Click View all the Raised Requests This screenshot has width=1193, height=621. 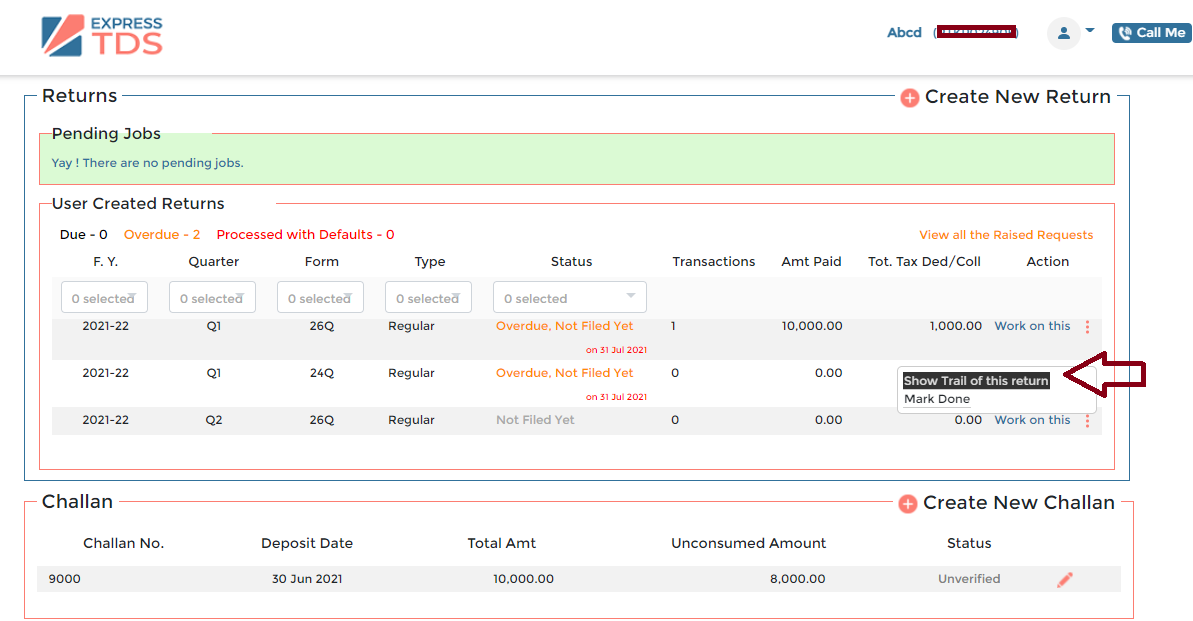(1005, 234)
